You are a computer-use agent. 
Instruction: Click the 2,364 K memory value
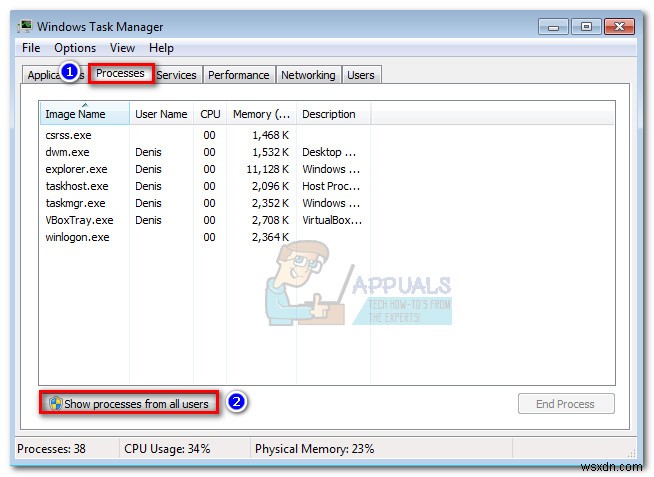click(x=271, y=237)
